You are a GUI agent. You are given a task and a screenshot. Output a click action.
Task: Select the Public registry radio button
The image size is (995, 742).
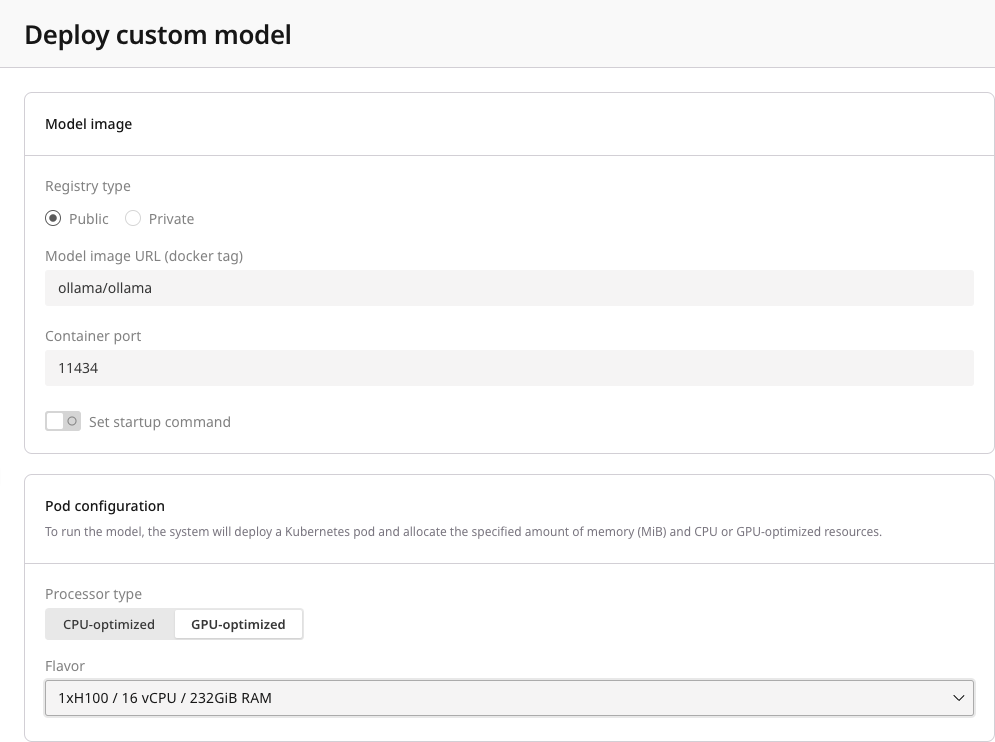pos(53,218)
